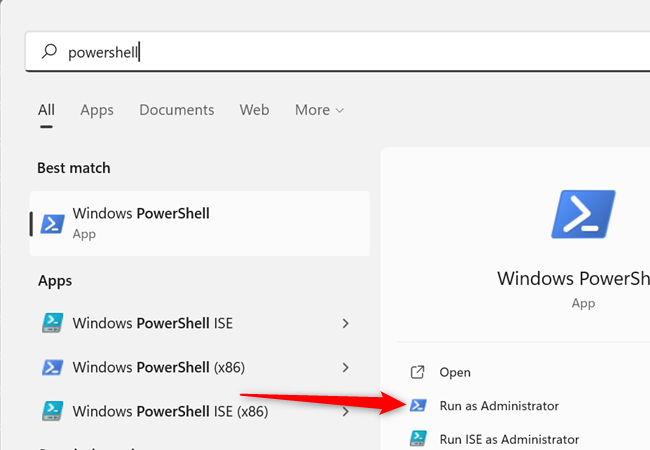The height and width of the screenshot is (450, 650).
Task: Click the large PowerShell icon in preview pane
Action: [x=583, y=214]
